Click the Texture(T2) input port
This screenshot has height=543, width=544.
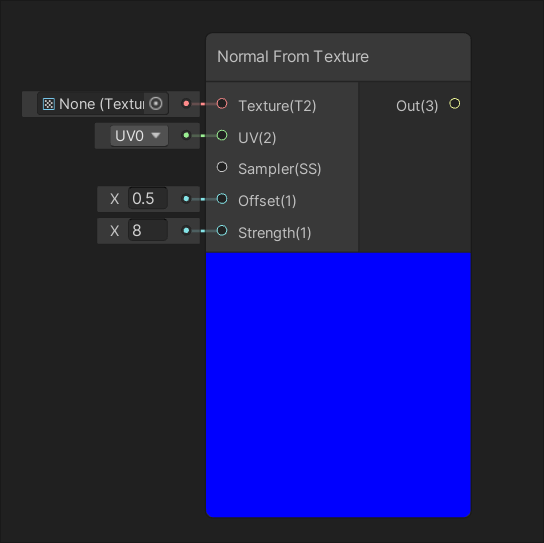(222, 103)
